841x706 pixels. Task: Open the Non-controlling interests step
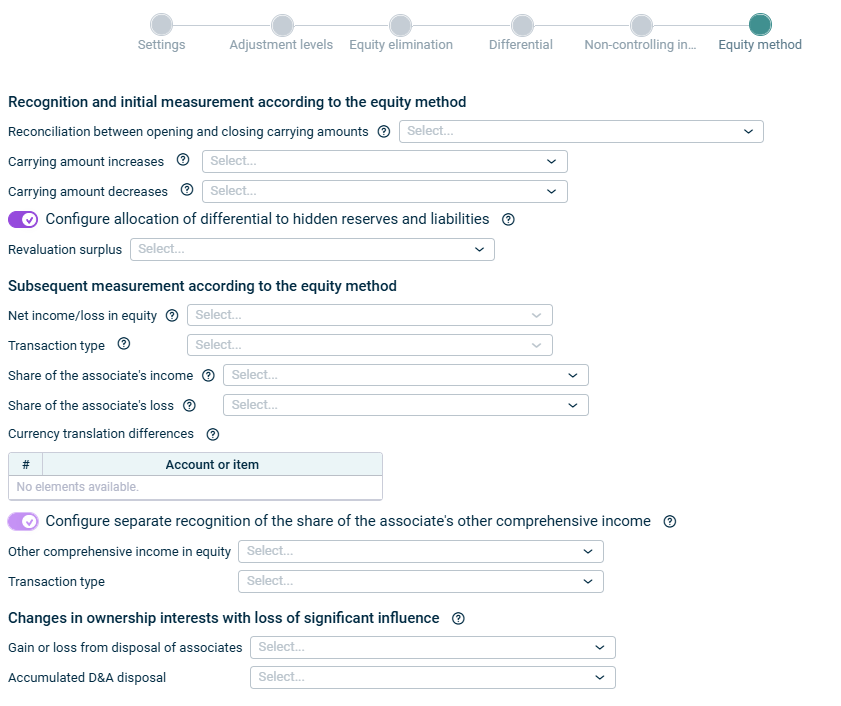[x=641, y=26]
